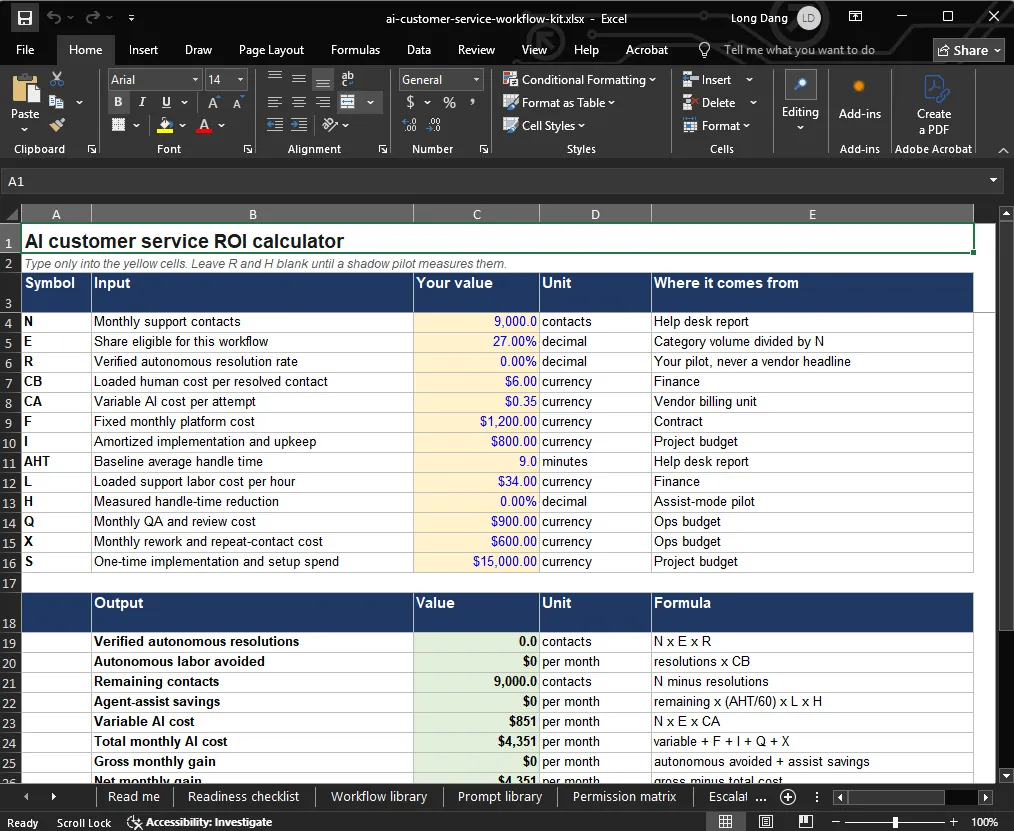This screenshot has height=831, width=1014.
Task: Toggle Italic formatting
Action: 142,102
